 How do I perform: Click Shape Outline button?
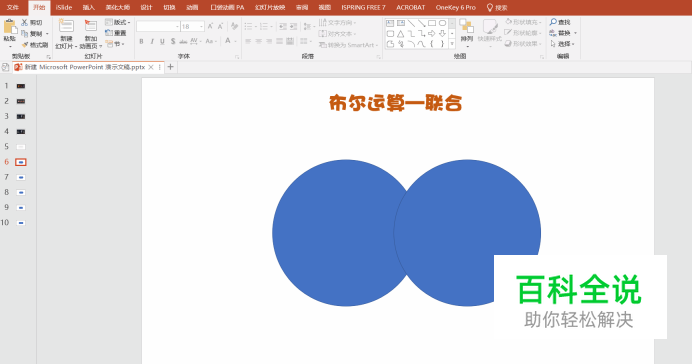[523, 33]
